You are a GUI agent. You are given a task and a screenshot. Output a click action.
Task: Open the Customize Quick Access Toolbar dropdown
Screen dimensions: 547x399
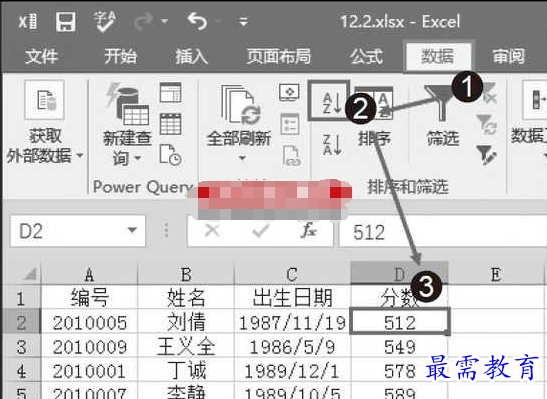(243, 22)
